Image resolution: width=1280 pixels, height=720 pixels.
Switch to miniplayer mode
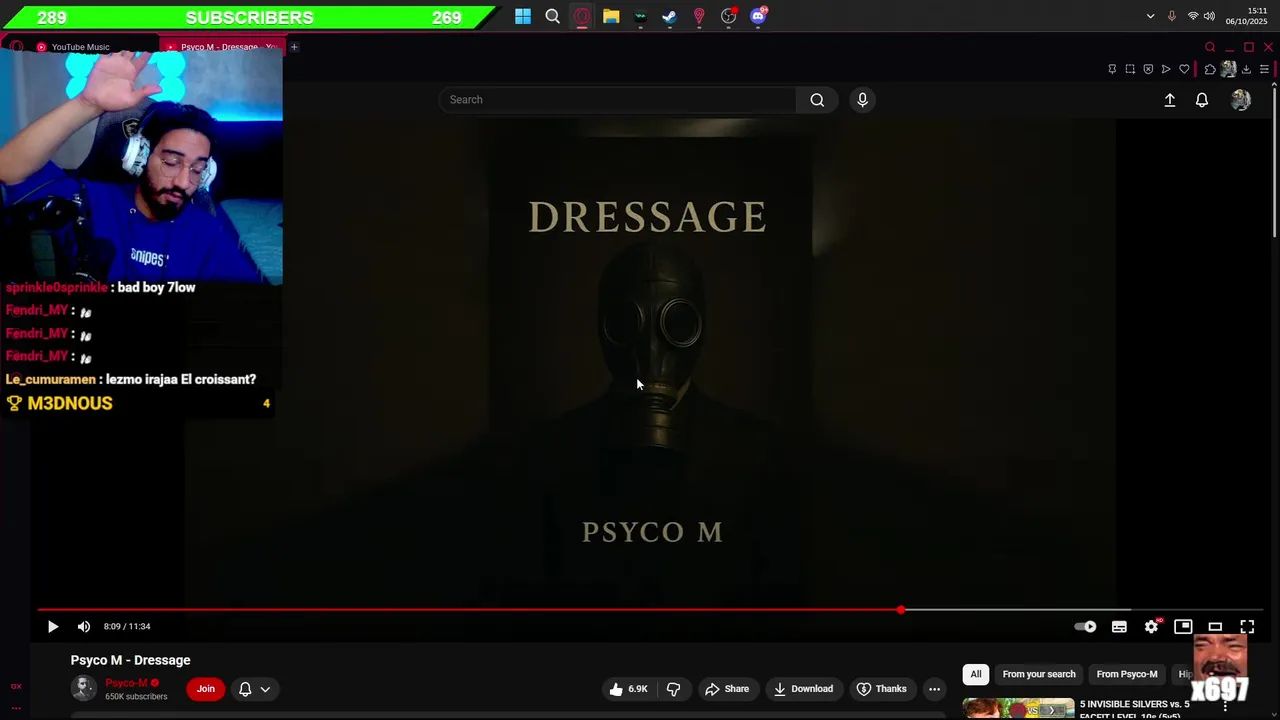[1183, 626]
